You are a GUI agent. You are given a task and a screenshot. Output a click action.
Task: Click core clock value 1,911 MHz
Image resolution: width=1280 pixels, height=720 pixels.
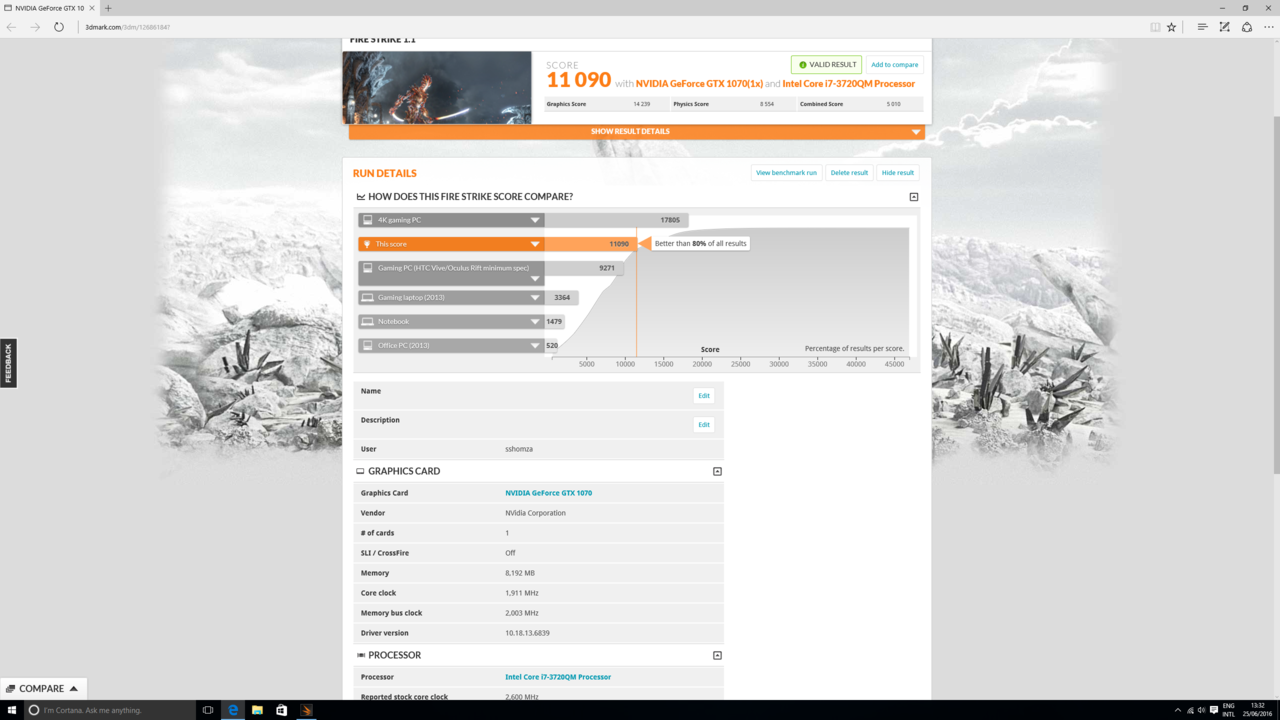click(522, 593)
